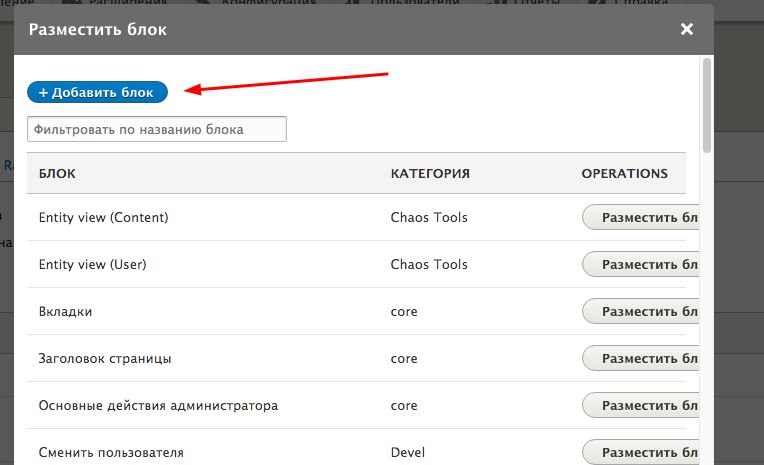Viewport: 764px width, 465px height.
Task: Click the + Добавить блок button
Action: tap(97, 92)
